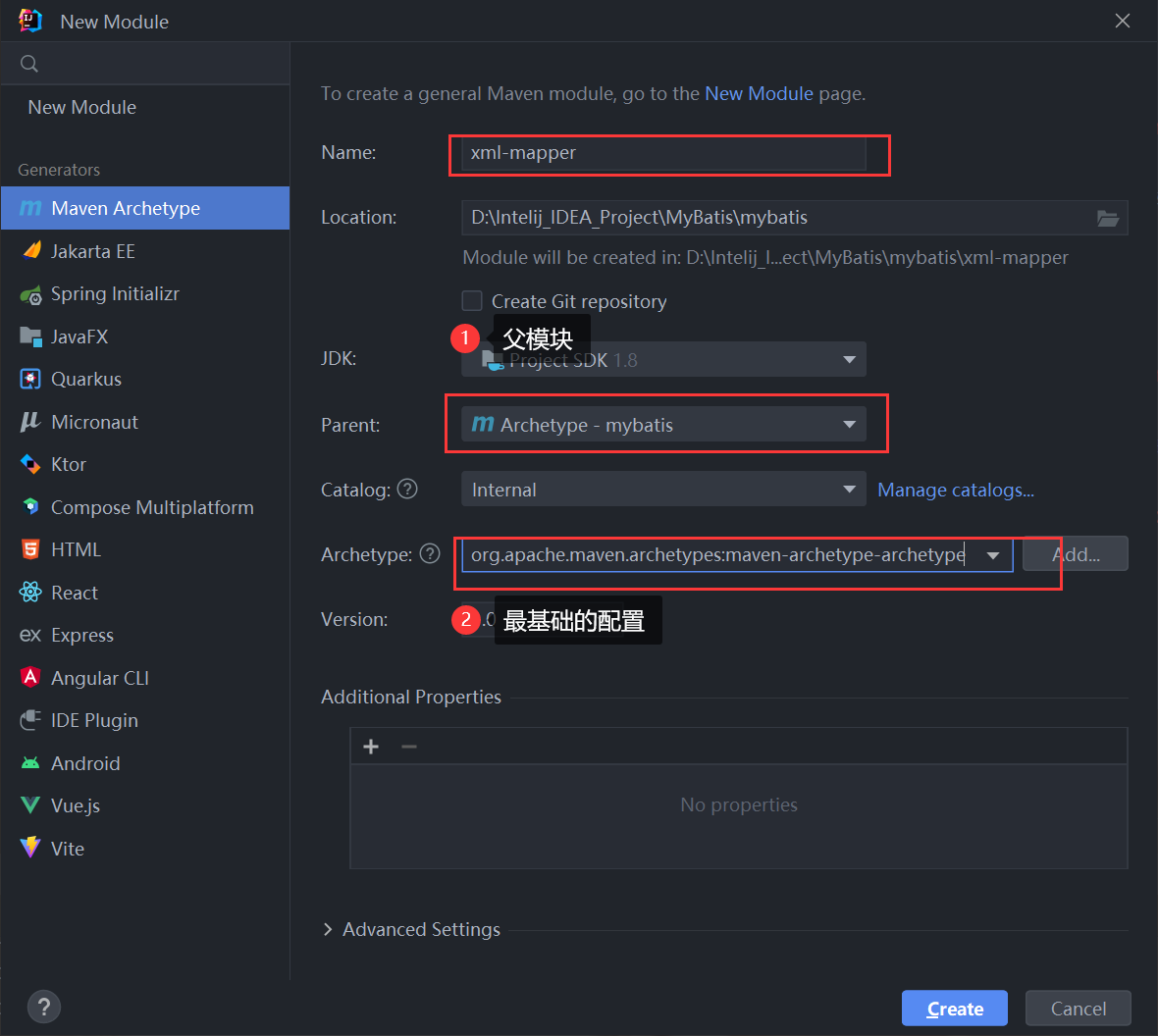Open the Catalog Internal dropdown
This screenshot has width=1158, height=1036.
664,490
